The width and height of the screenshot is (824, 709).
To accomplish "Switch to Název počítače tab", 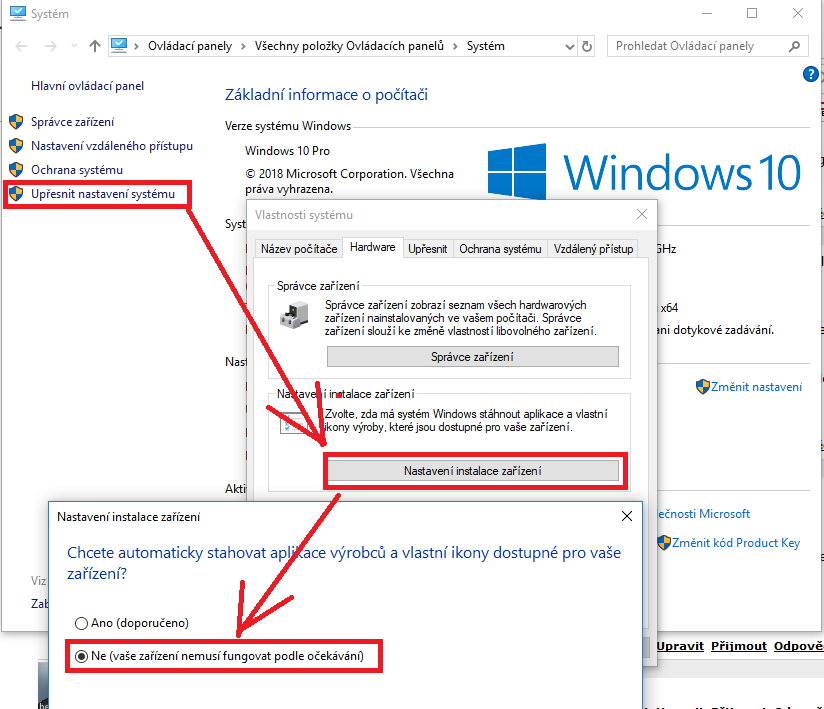I will click(x=299, y=249).
